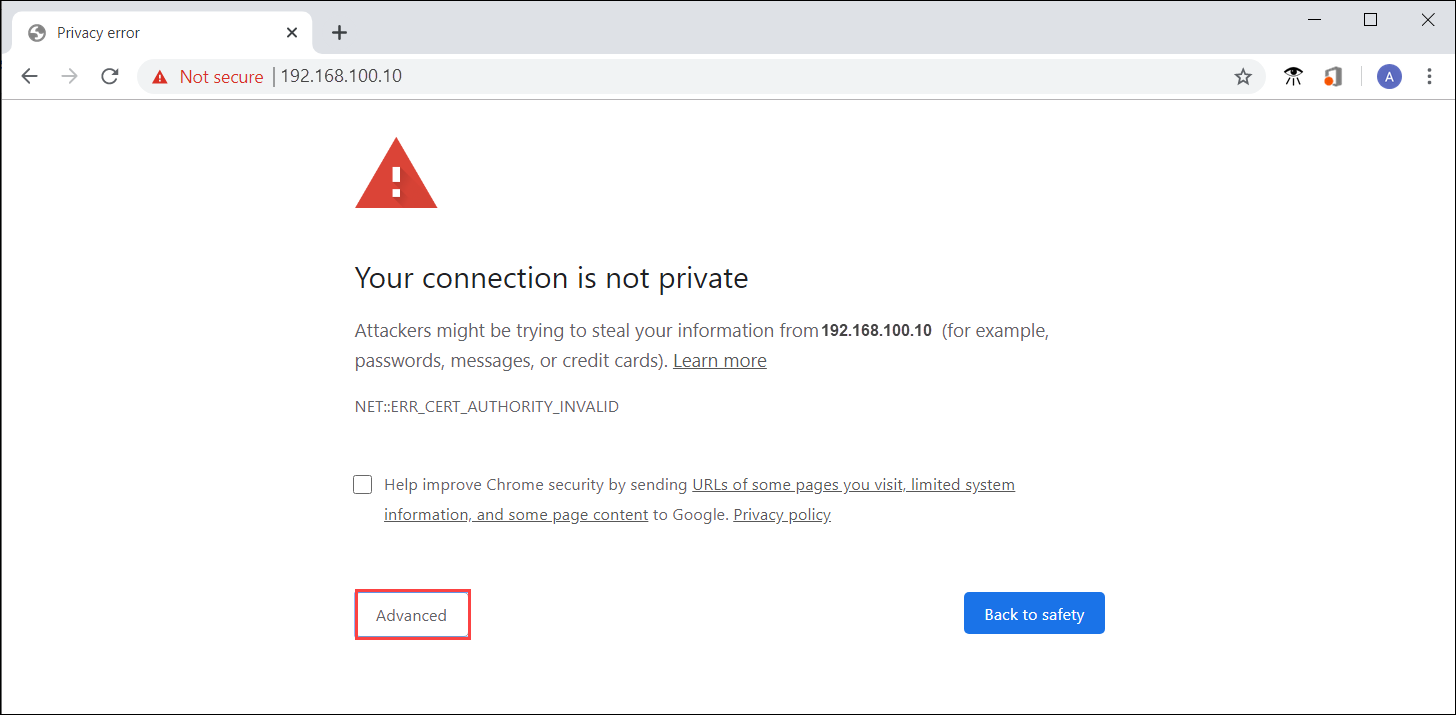Open the Learn more link
This screenshot has height=715, width=1456.
coord(719,360)
